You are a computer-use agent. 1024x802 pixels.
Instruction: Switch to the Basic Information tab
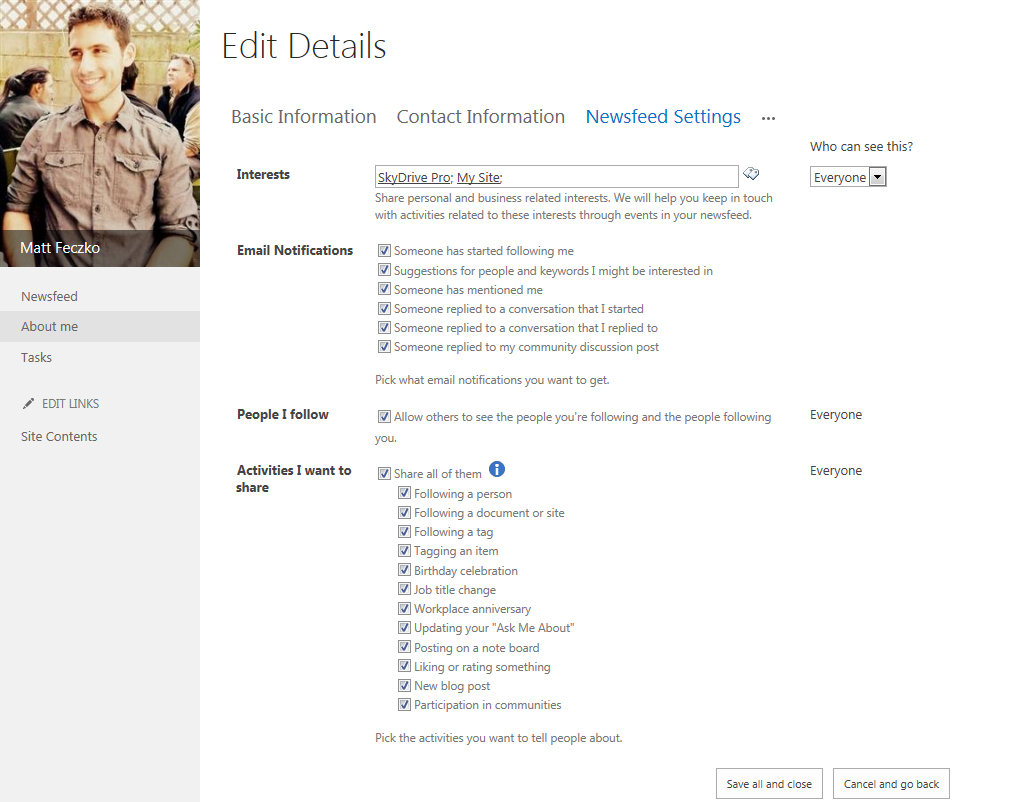[303, 117]
